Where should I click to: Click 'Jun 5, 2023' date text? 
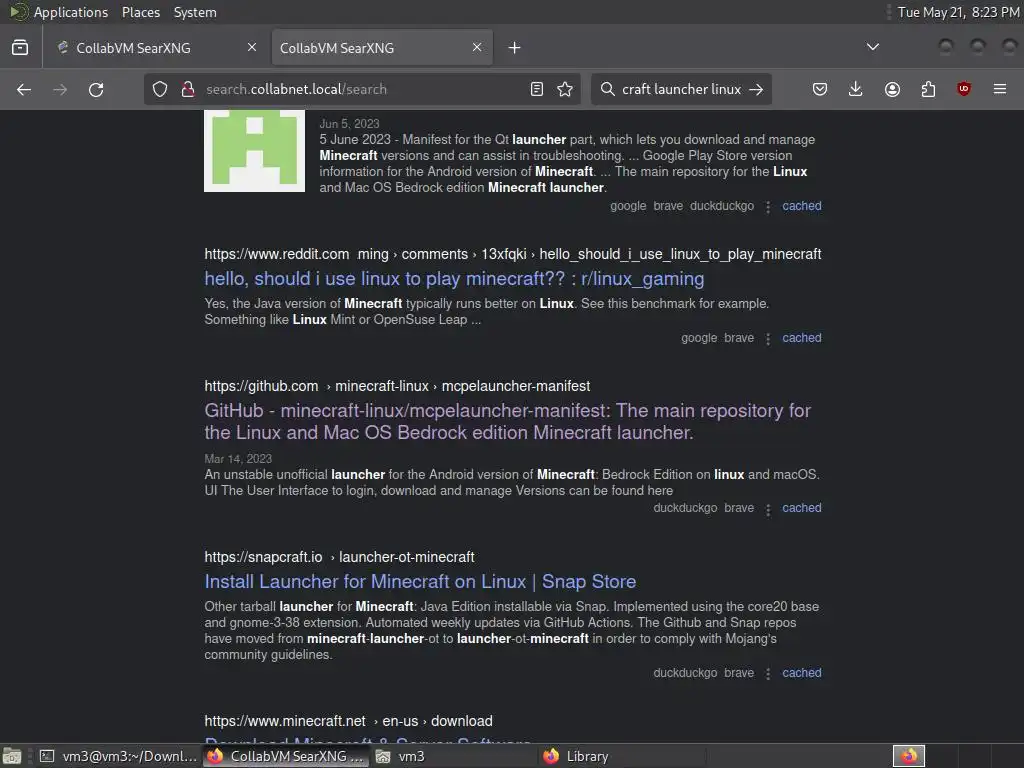[x=349, y=123]
